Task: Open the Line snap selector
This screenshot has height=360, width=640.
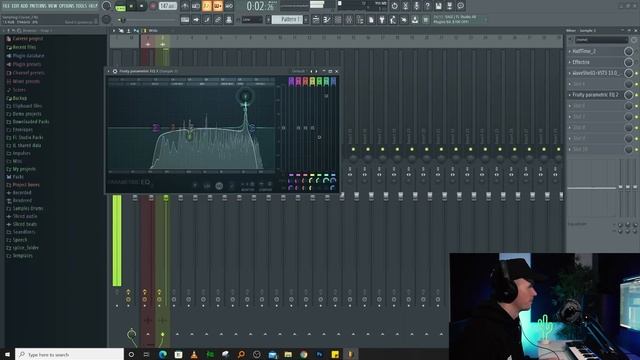Action: (x=252, y=20)
